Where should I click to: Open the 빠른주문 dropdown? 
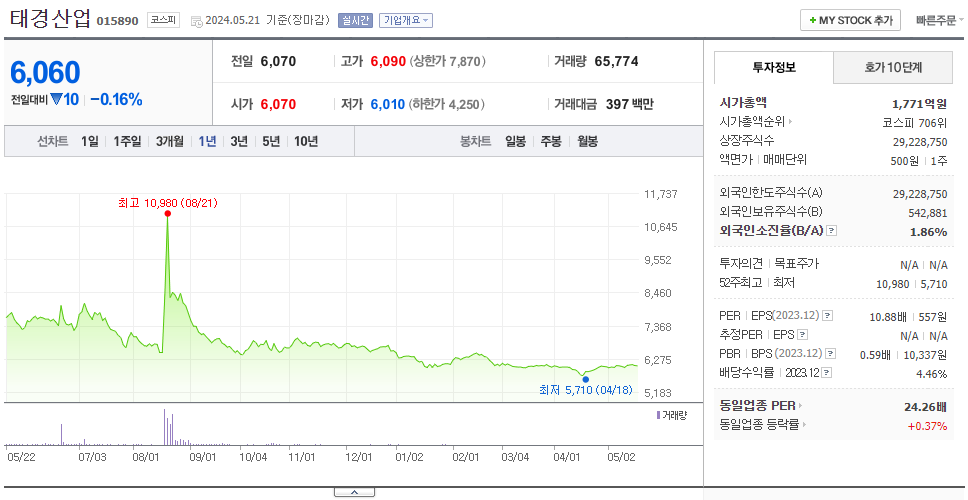(940, 20)
